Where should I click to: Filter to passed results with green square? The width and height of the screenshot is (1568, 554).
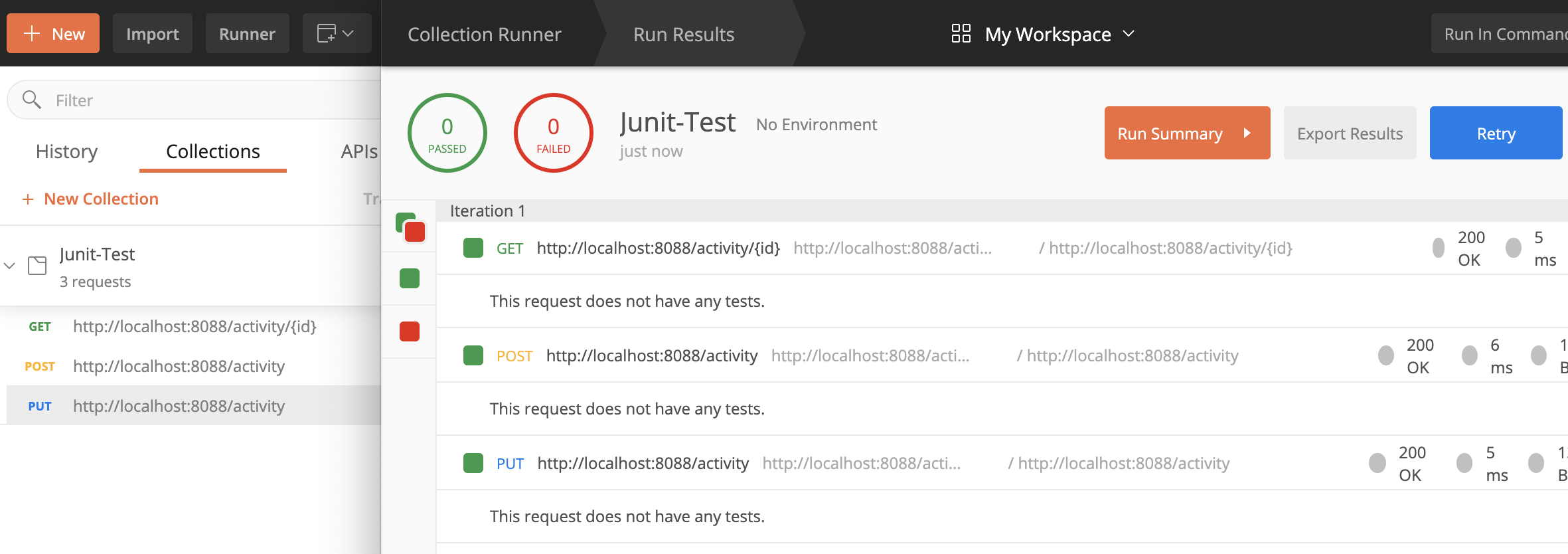pos(410,278)
